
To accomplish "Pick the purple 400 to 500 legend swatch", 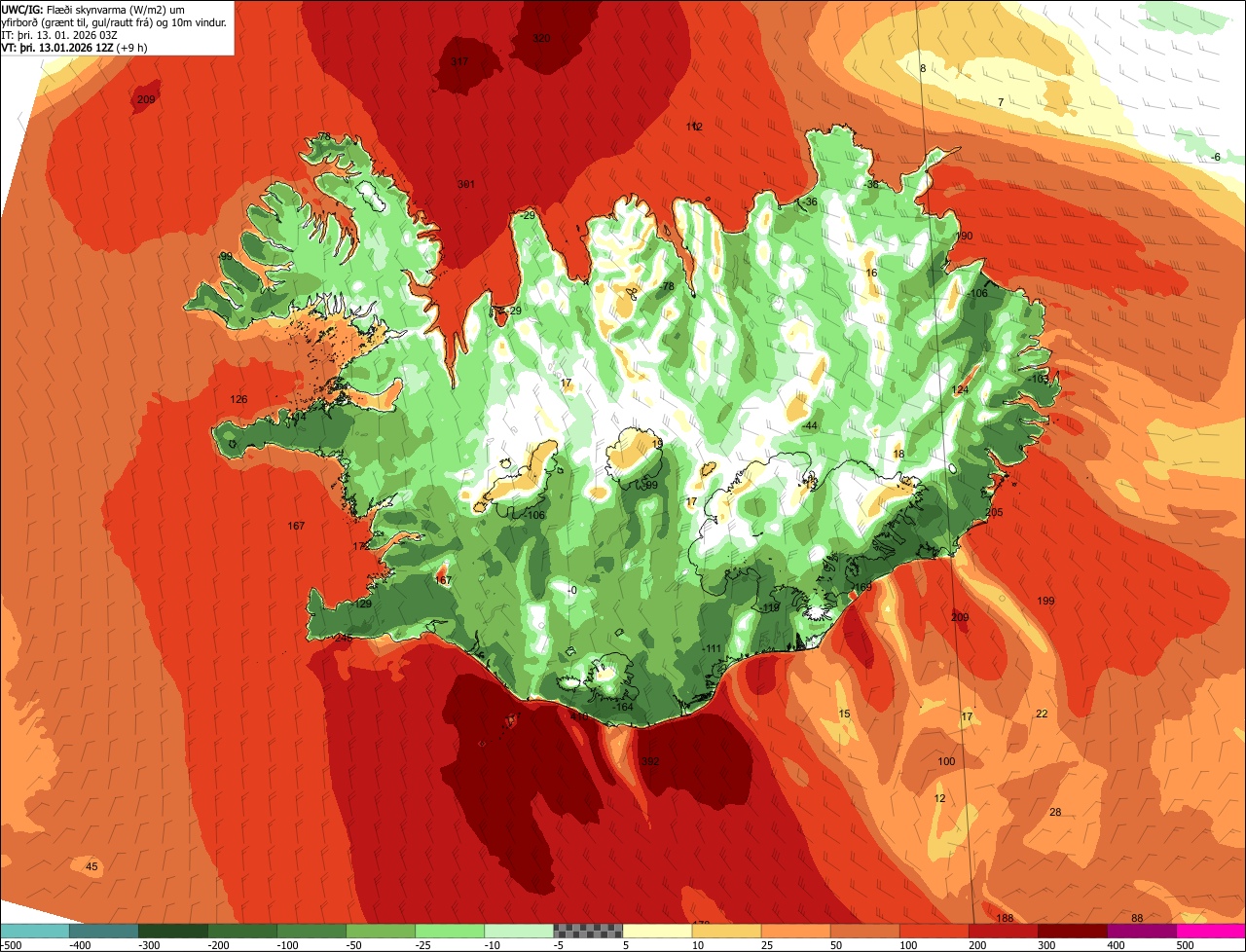I will [1141, 931].
